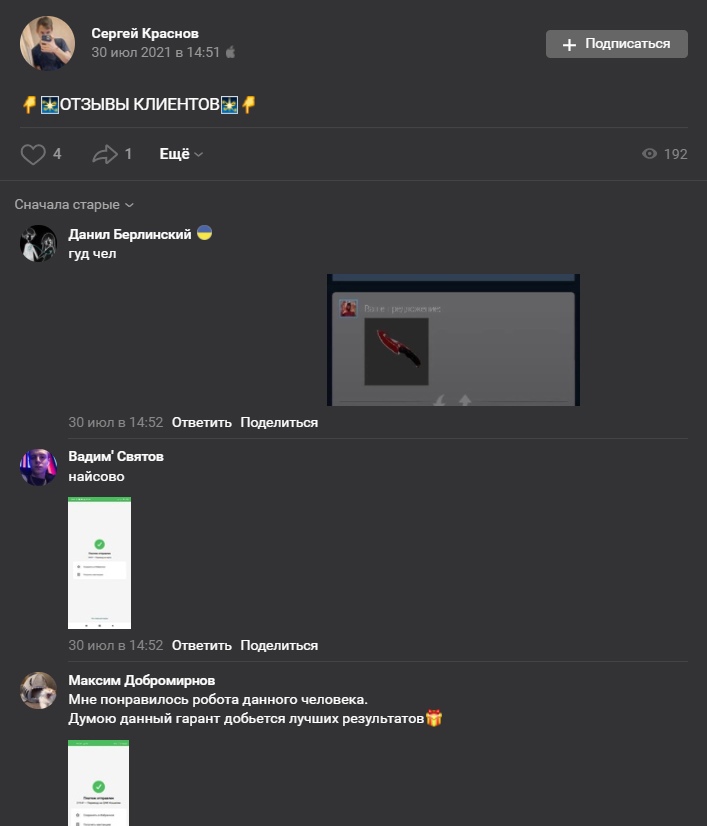This screenshot has height=826, width=707.
Task: Click the Apple device icon beside post date
Action: pos(230,52)
